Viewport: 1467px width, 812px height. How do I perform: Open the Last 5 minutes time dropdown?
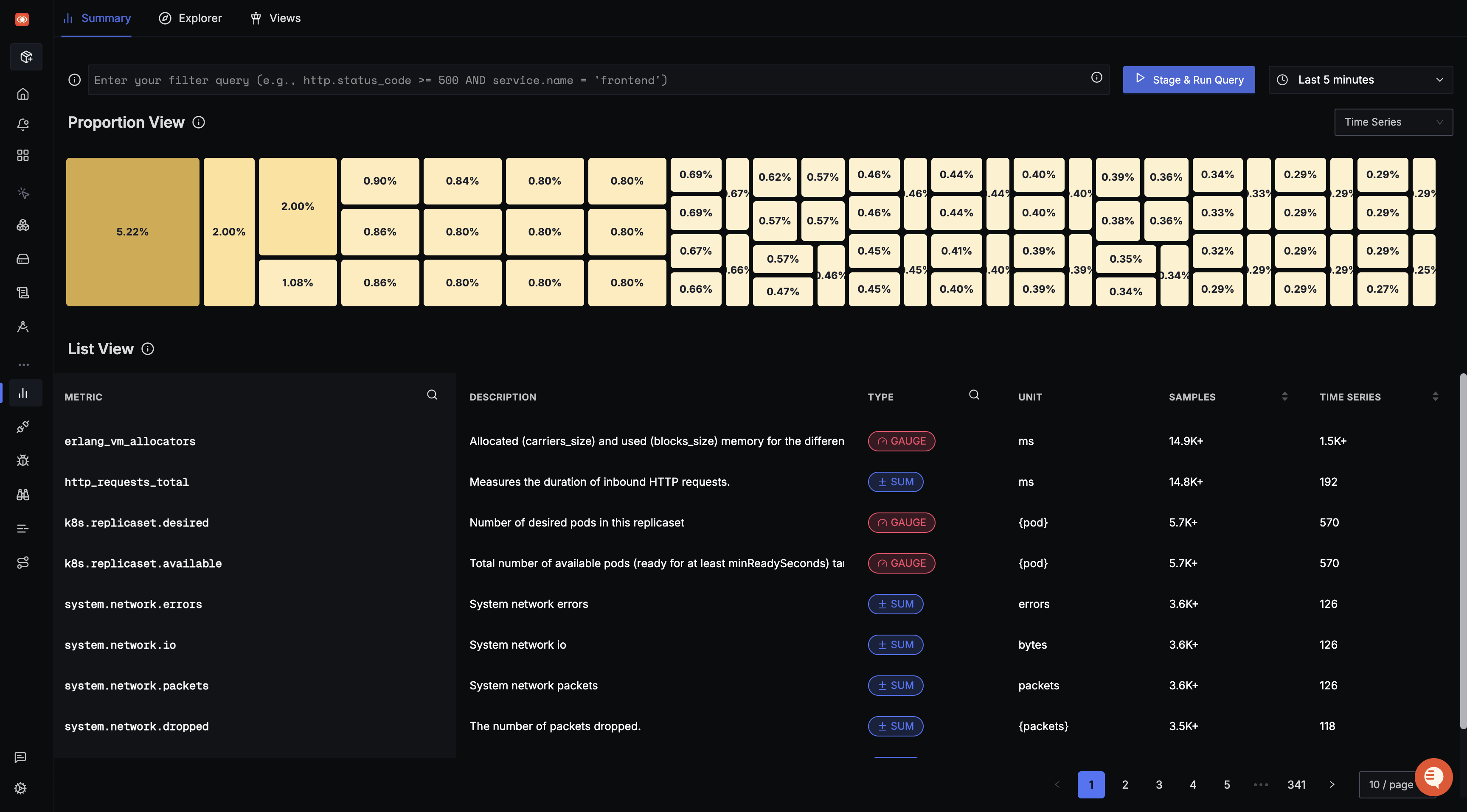pyautogui.click(x=1360, y=80)
